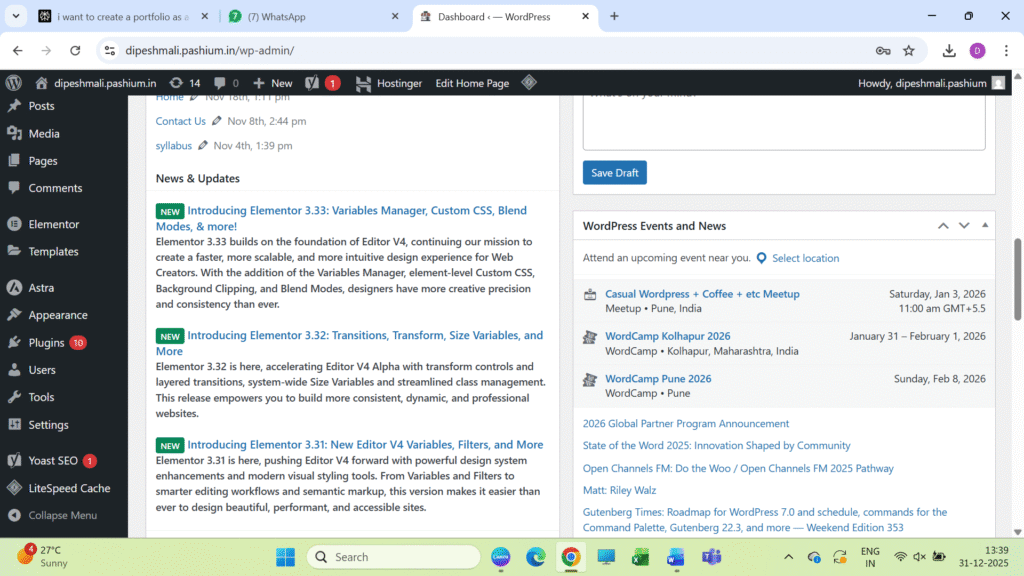Open the Yoast SEO admin bar icon
1024x576 pixels.
312,83
